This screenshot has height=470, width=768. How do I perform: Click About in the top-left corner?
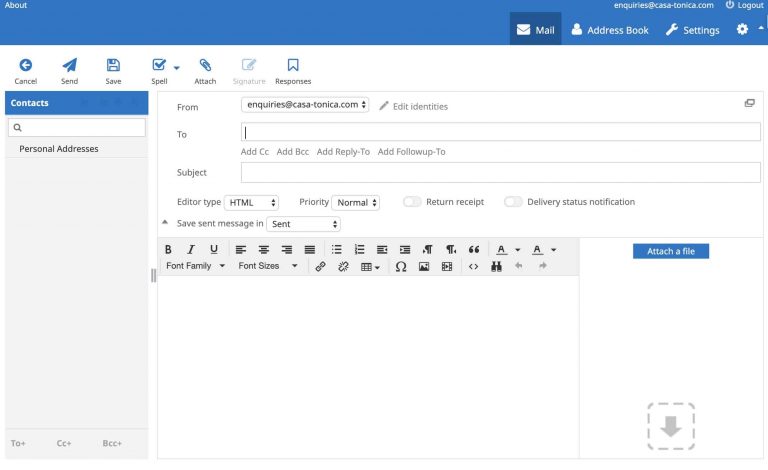(16, 5)
